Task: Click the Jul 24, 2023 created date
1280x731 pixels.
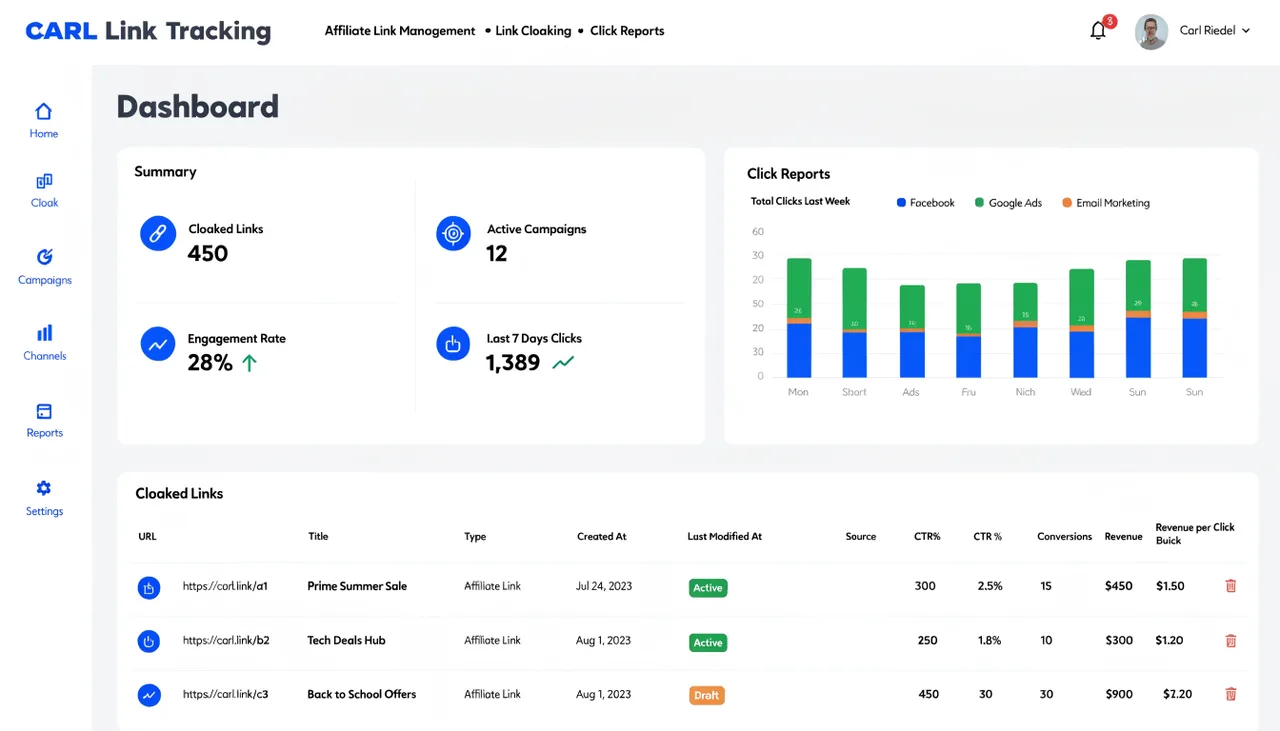Action: click(x=604, y=586)
